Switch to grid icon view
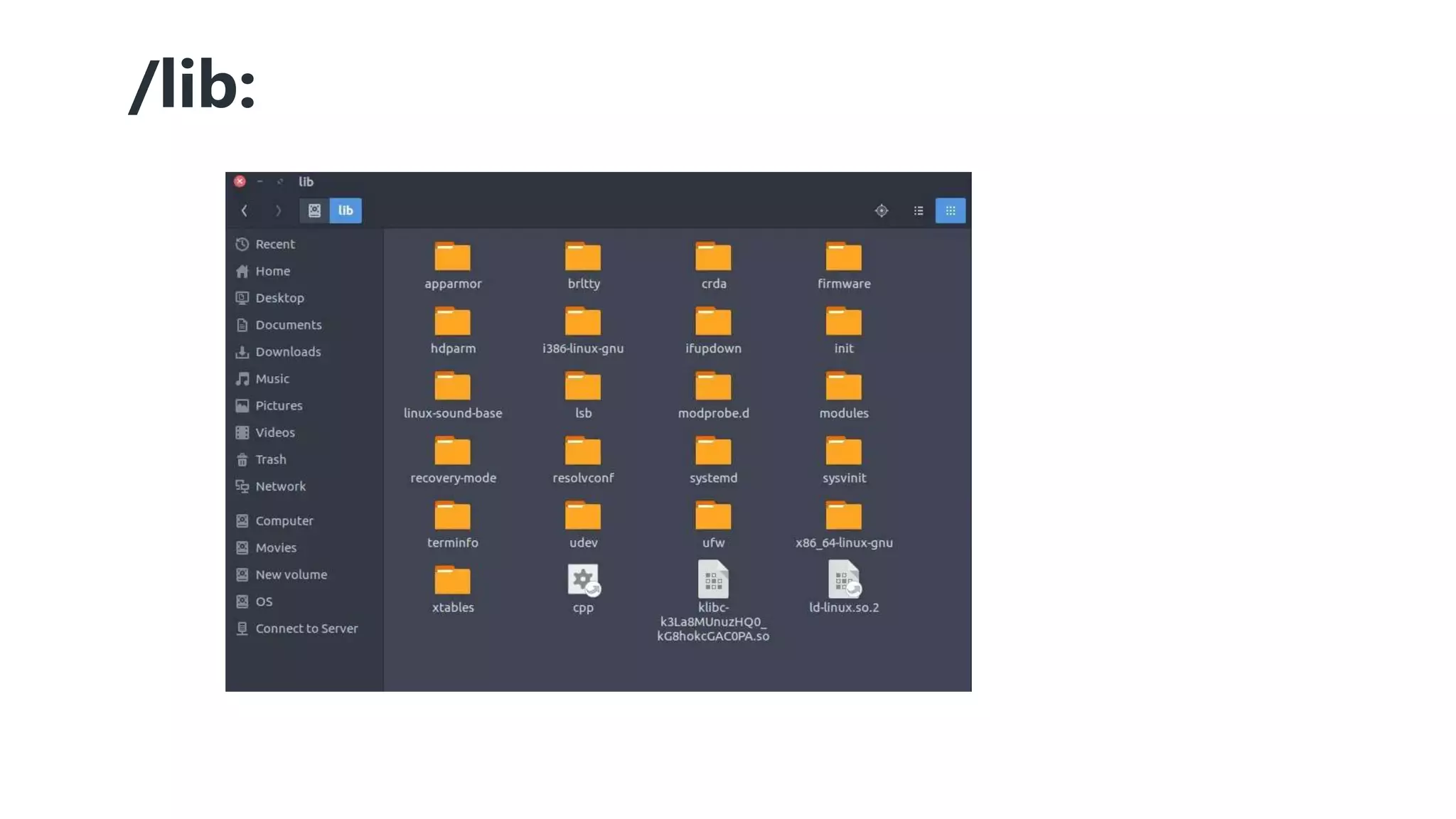 [x=950, y=210]
